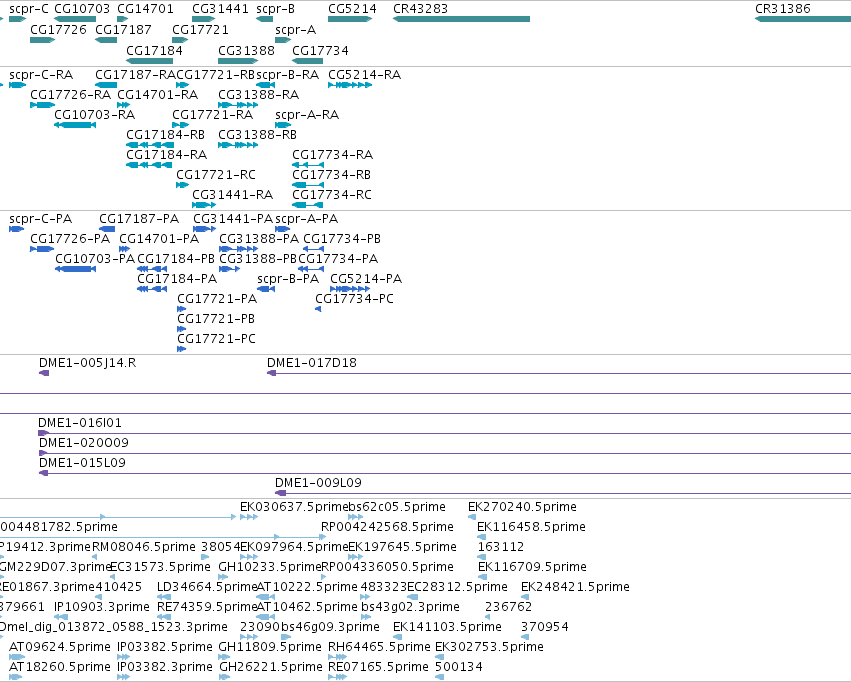Viewport: 851px width, 682px height.
Task: Select the DME1-009L09 clone label
Action: tap(319, 483)
